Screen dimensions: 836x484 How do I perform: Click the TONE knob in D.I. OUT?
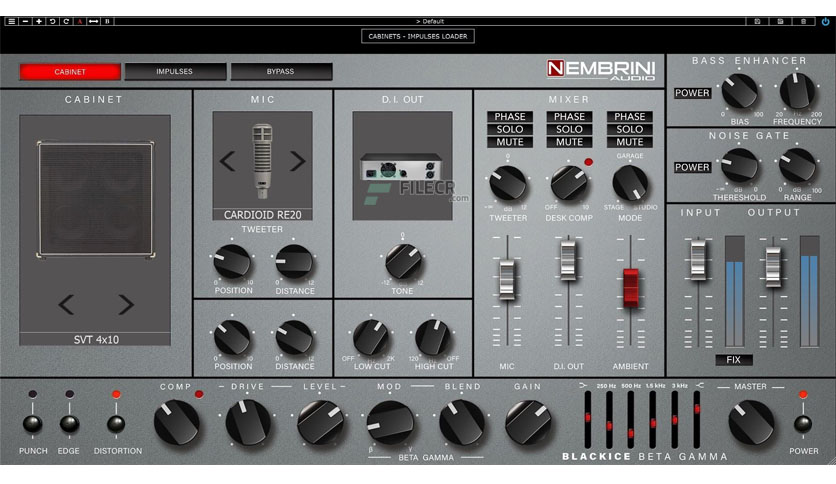[404, 261]
